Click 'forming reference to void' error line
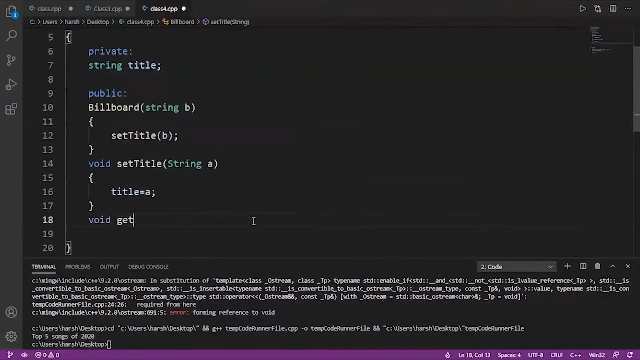Screen dimensions: 640x360 (x=233, y=313)
